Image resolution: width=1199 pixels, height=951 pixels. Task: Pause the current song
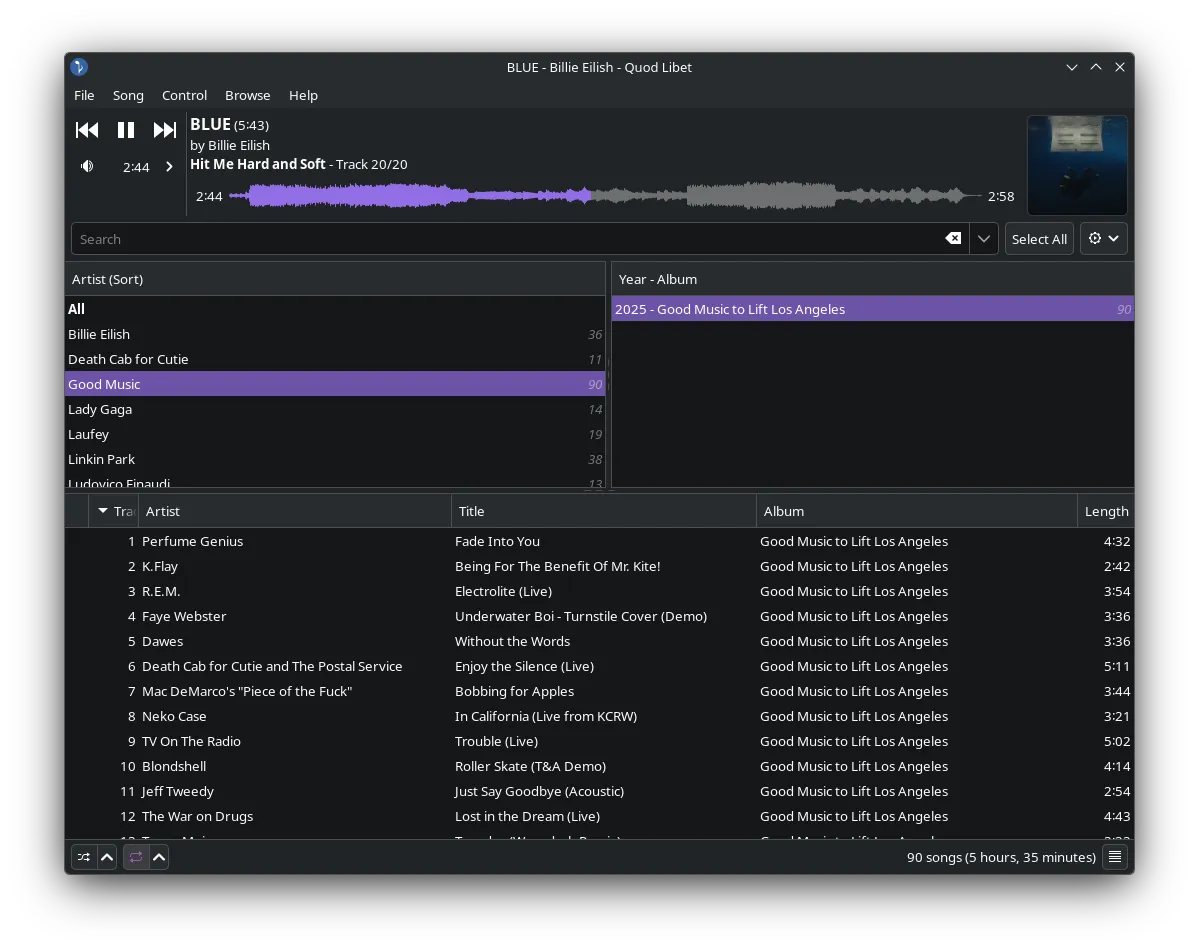125,130
